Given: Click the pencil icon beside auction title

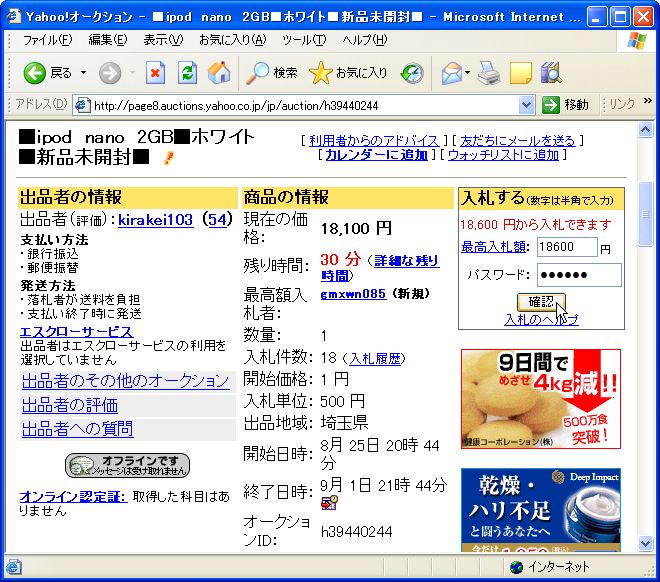Looking at the screenshot, I should 168,158.
